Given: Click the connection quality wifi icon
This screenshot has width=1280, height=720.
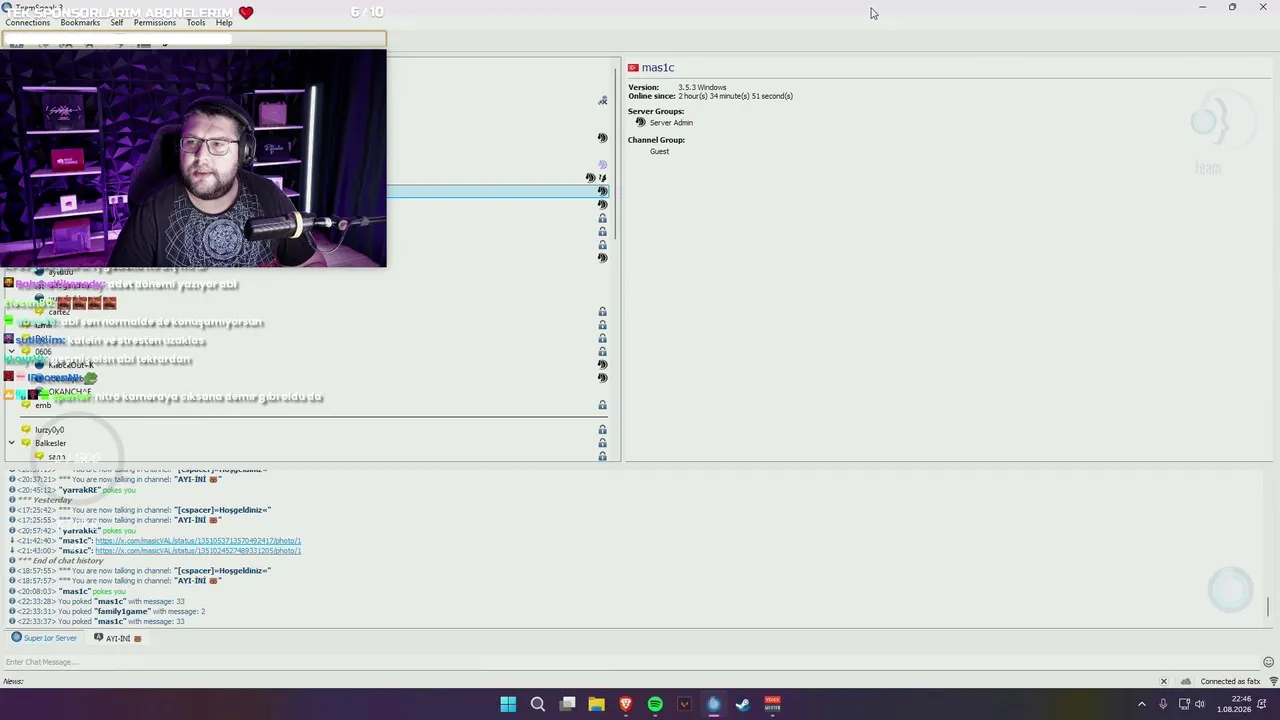Looking at the screenshot, I should 1273,681.
